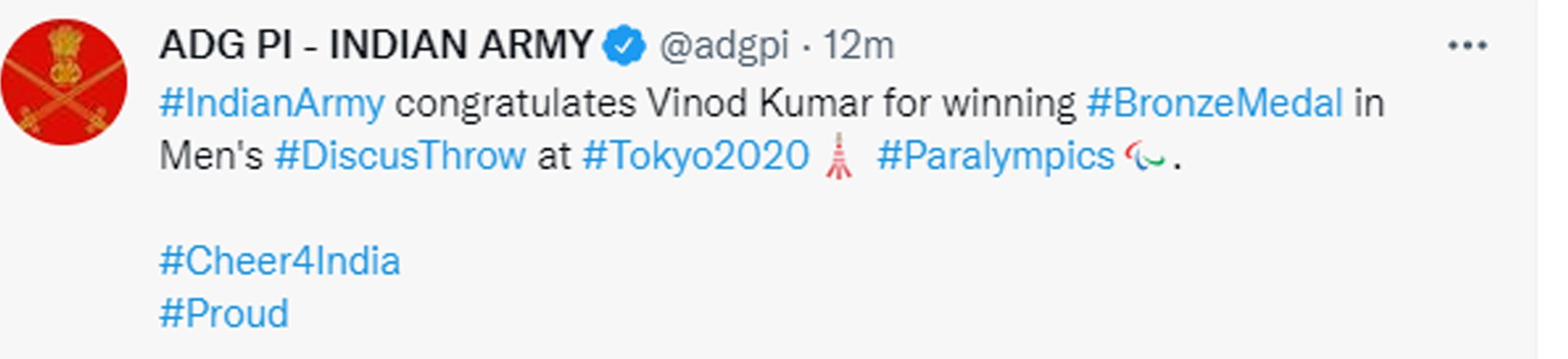Click the word "Men's" in the tweet

pyautogui.click(x=211, y=156)
